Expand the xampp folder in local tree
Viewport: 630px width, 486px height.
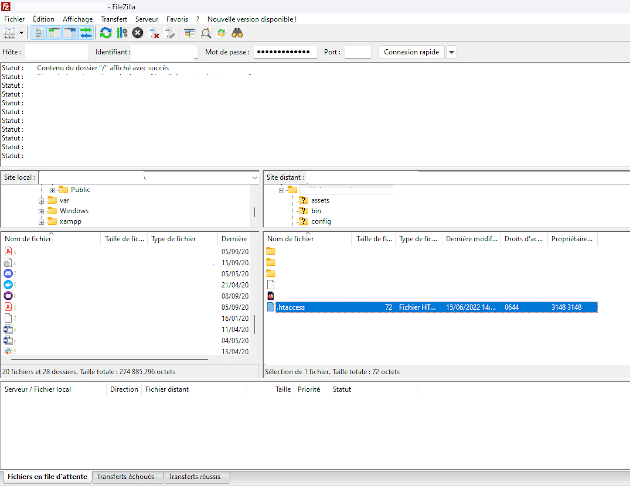pyautogui.click(x=42, y=221)
